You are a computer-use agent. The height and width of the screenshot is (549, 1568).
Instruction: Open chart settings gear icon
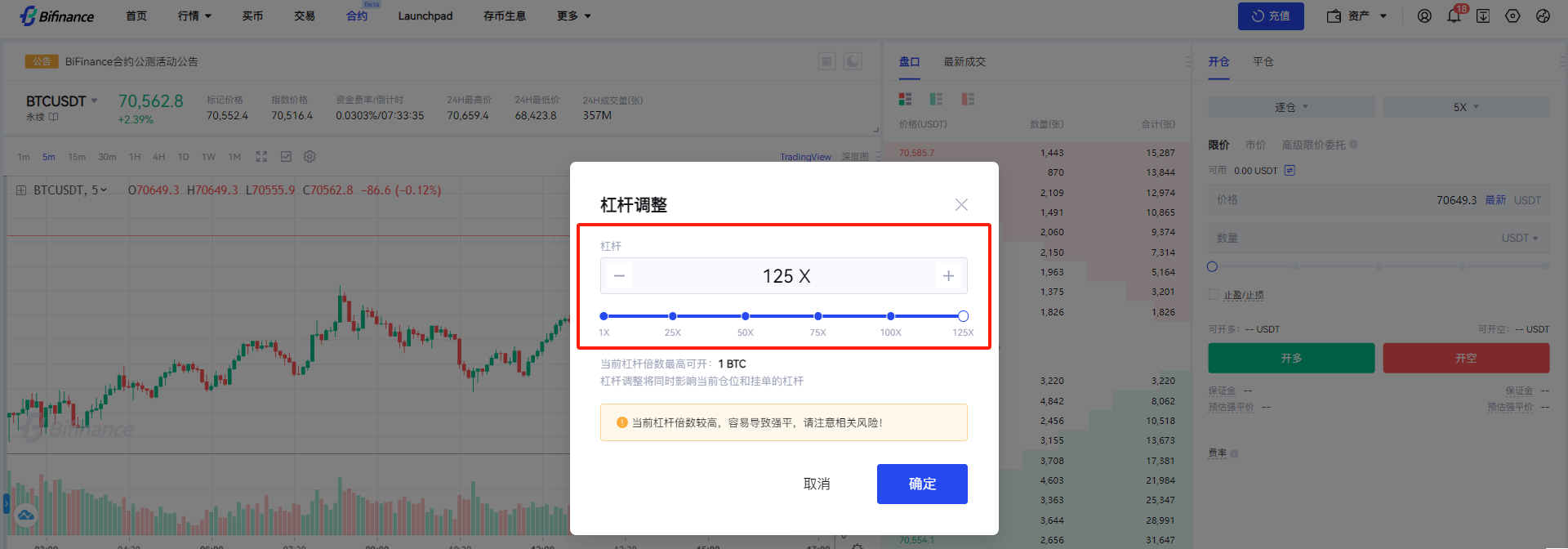[310, 157]
